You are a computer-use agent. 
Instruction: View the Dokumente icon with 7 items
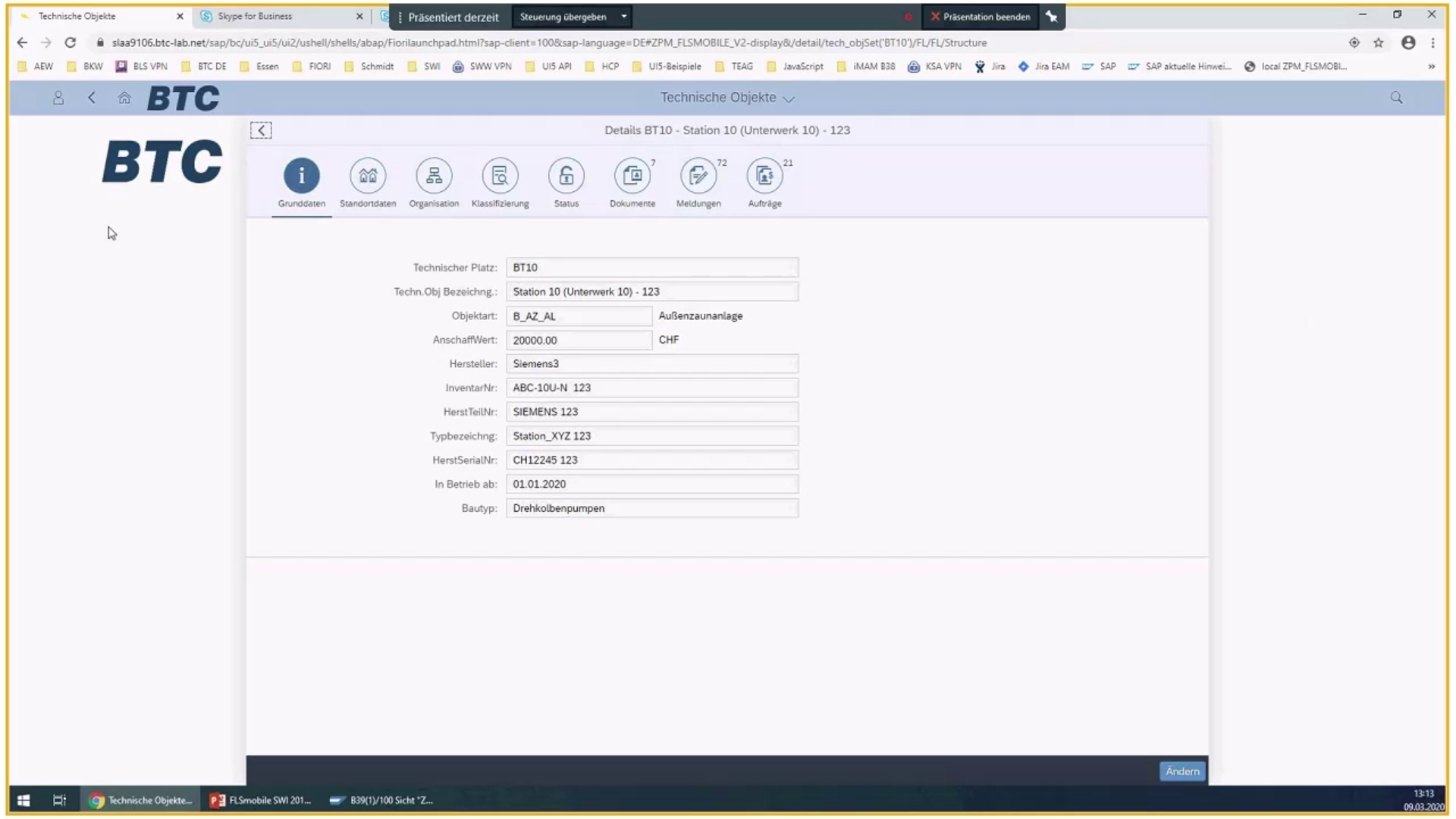click(632, 176)
